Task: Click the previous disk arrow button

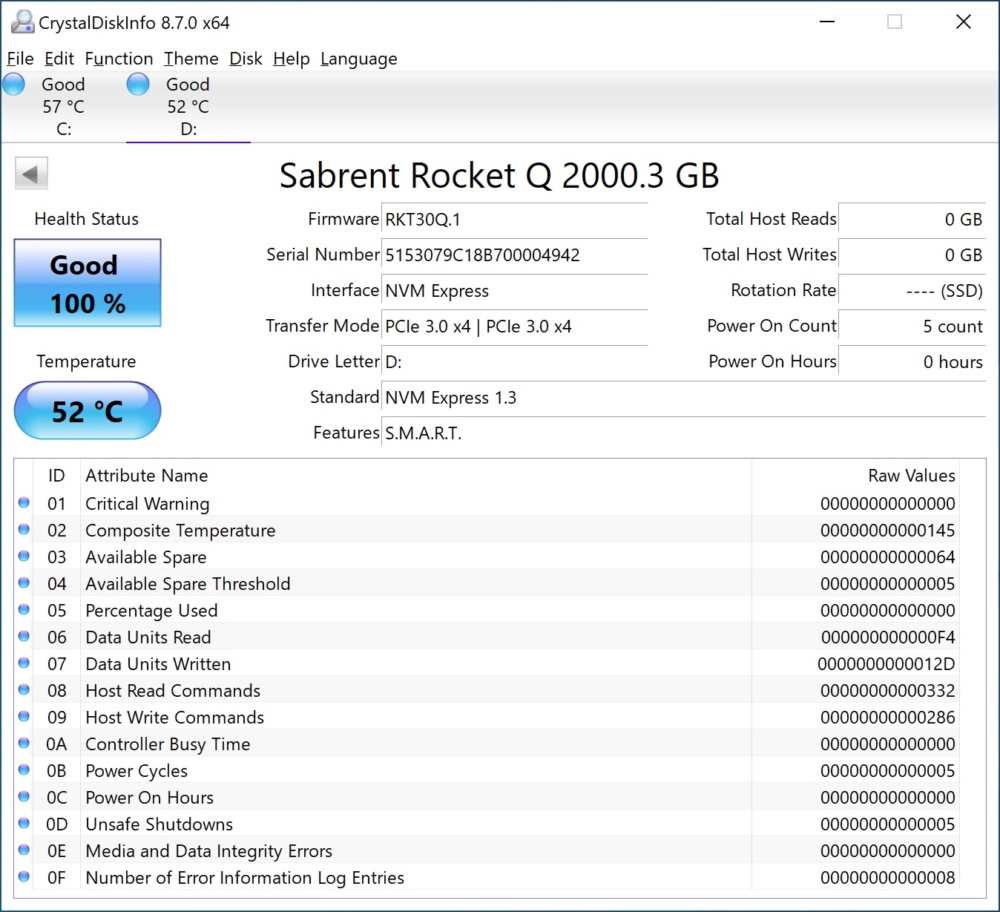Action: (31, 173)
